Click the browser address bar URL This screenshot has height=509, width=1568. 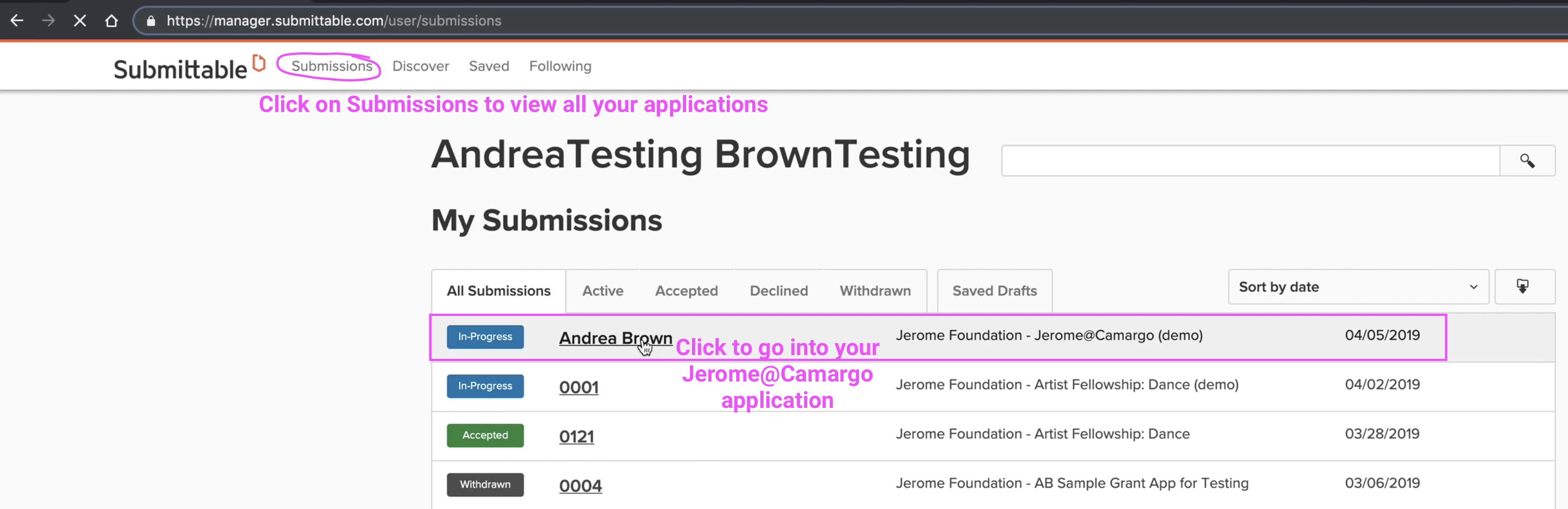(334, 20)
